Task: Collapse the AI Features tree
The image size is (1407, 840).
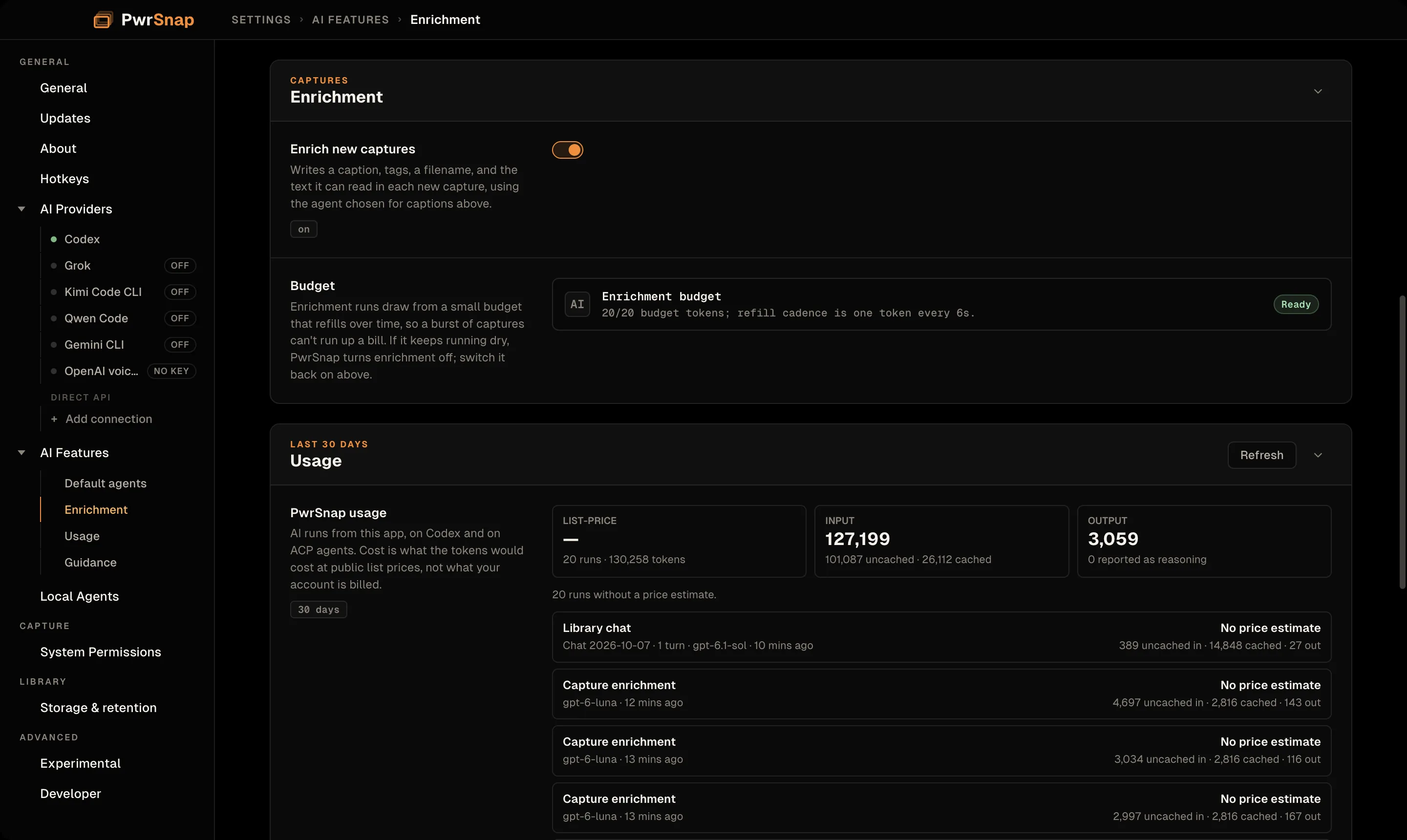Action: (x=21, y=453)
